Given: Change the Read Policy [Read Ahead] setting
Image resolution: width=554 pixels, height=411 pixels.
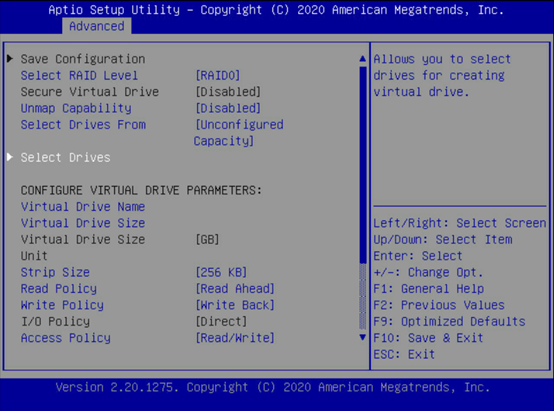Looking at the screenshot, I should coord(235,289).
